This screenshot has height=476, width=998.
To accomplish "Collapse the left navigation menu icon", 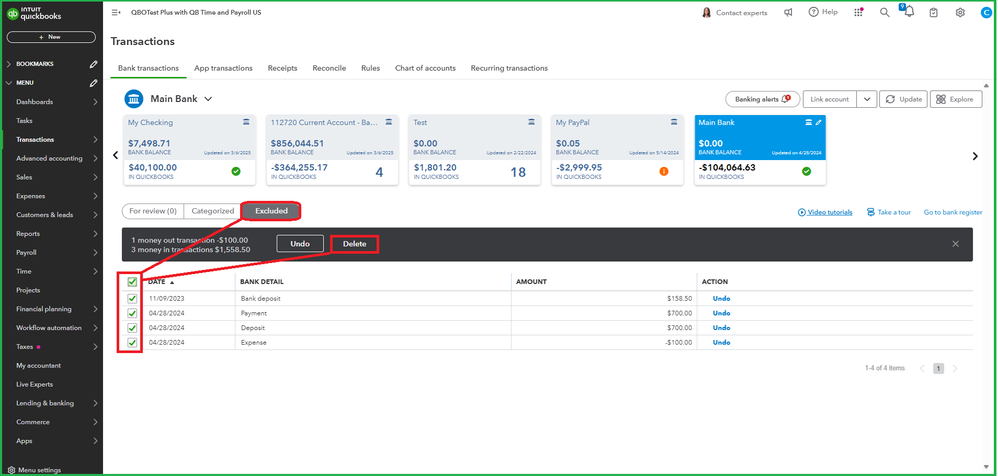I will click(x=116, y=12).
